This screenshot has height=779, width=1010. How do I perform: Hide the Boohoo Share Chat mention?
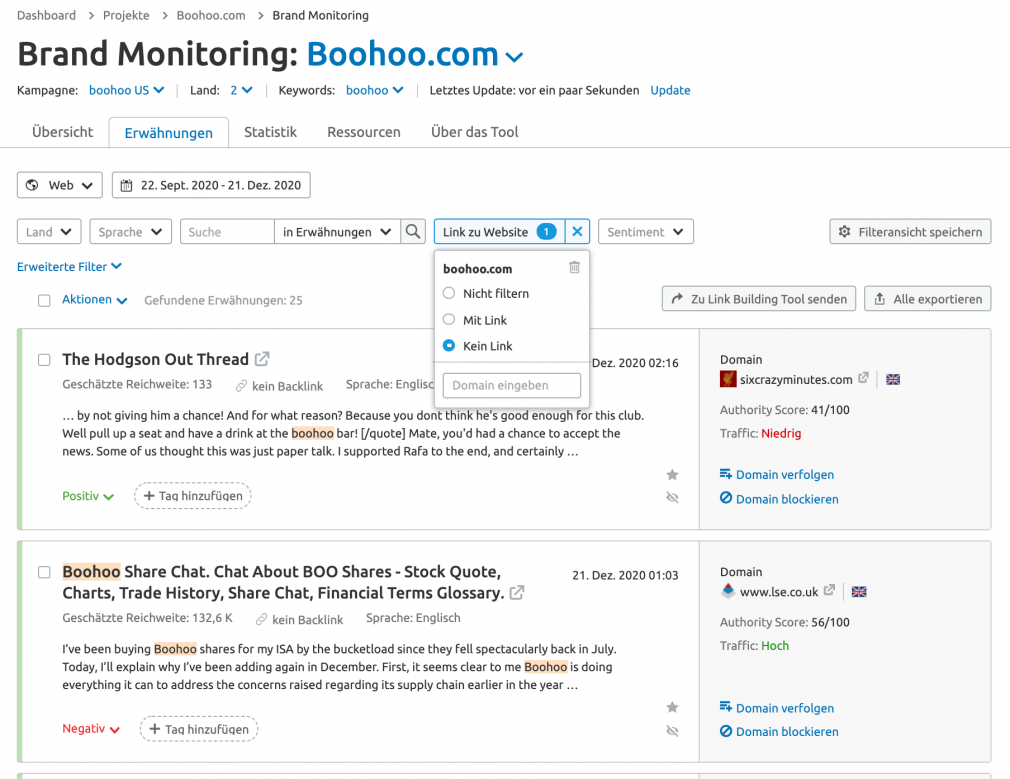(672, 731)
